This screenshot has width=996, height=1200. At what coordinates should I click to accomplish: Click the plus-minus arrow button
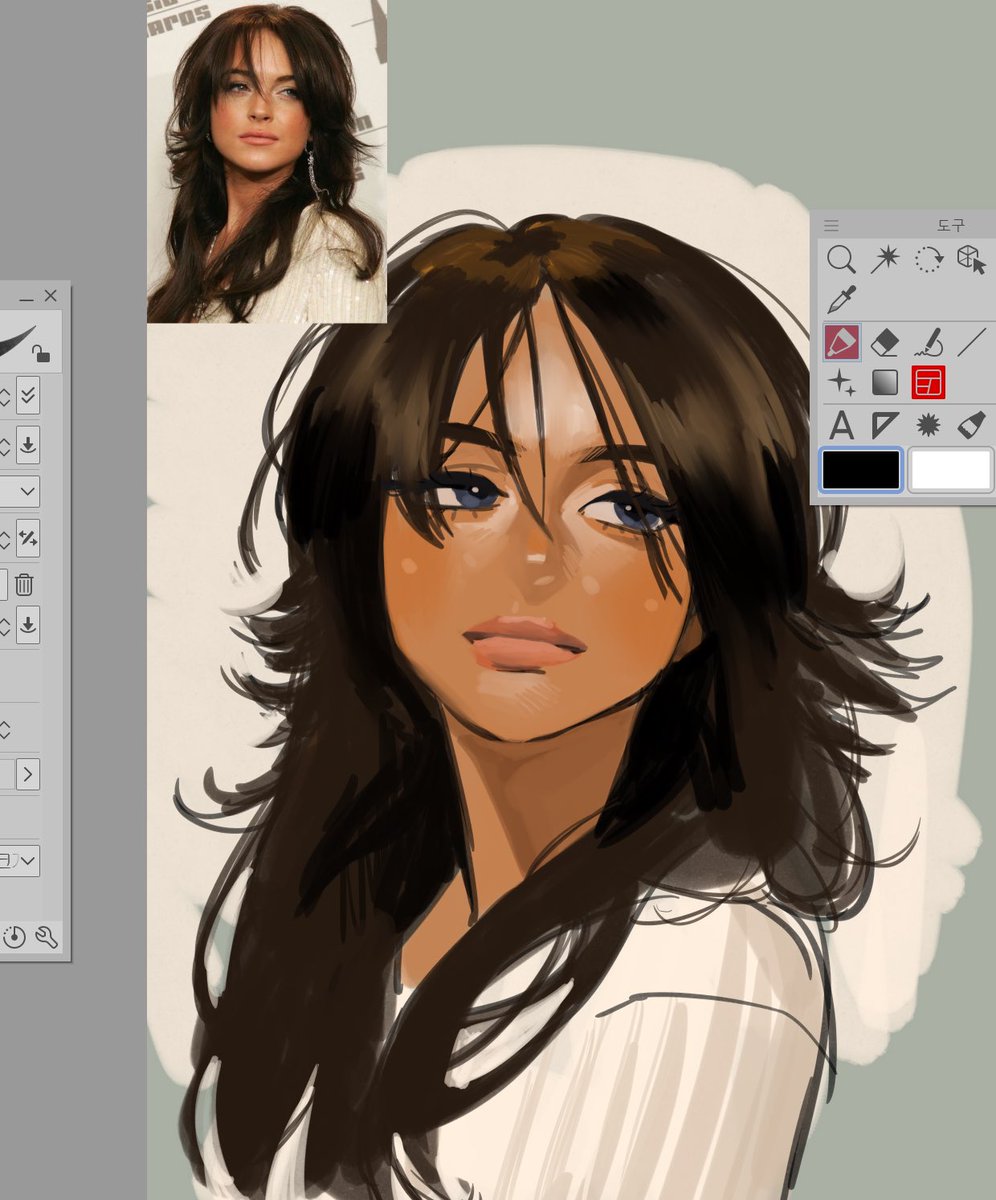pyautogui.click(x=28, y=539)
